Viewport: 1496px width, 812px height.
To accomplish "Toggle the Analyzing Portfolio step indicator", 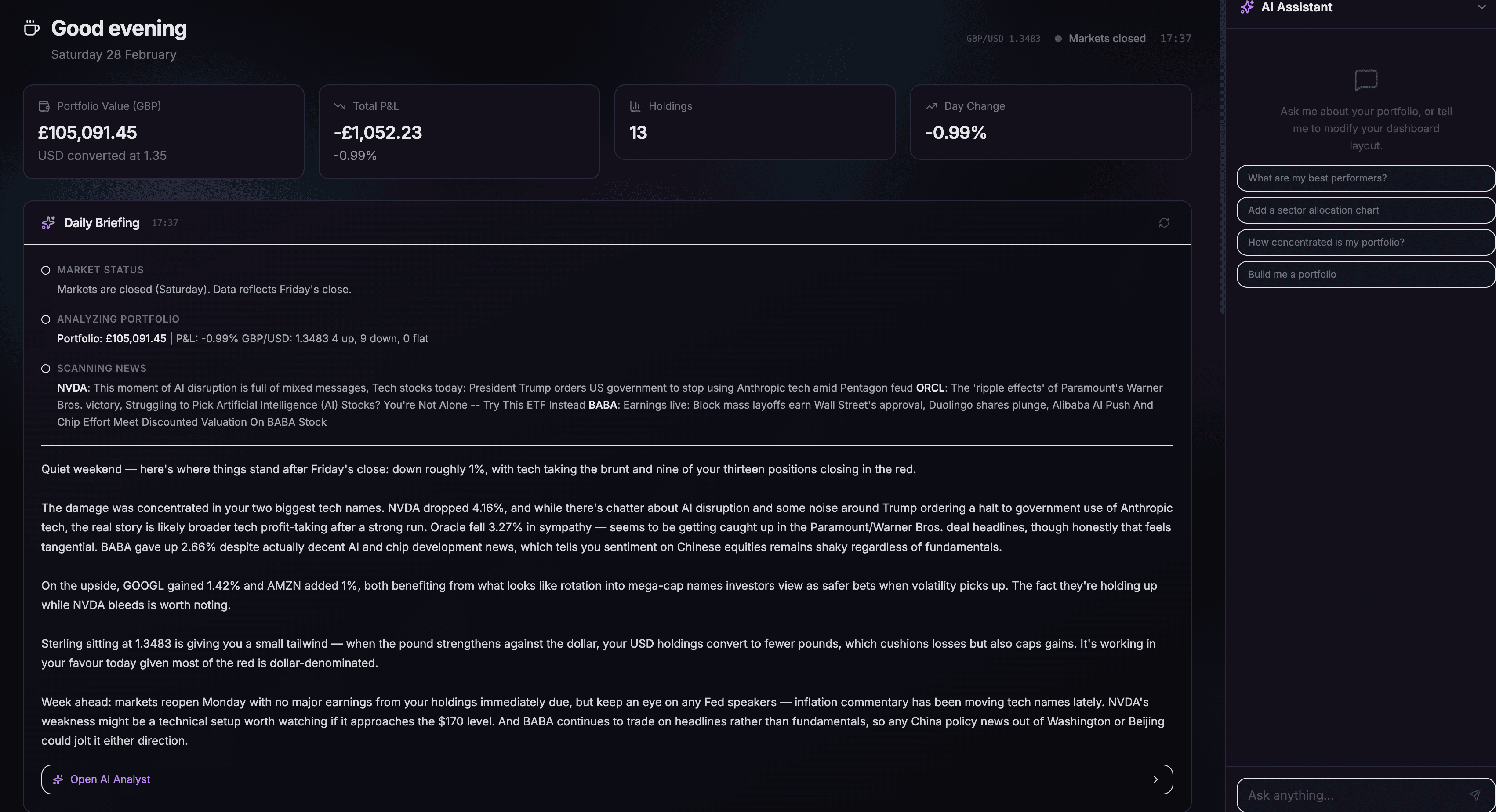I will (x=45, y=319).
